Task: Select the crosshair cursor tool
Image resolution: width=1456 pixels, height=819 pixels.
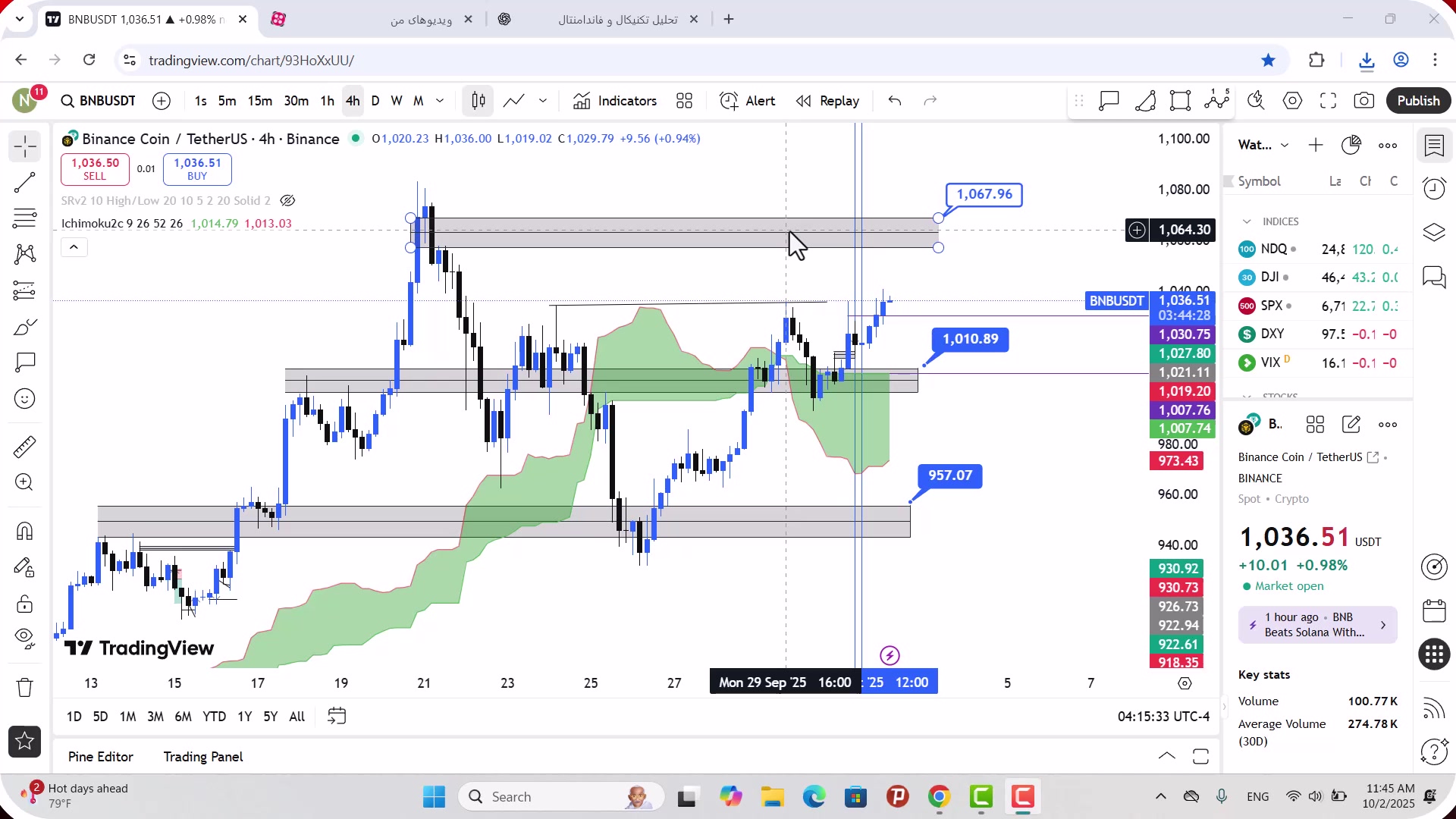Action: coord(25,146)
